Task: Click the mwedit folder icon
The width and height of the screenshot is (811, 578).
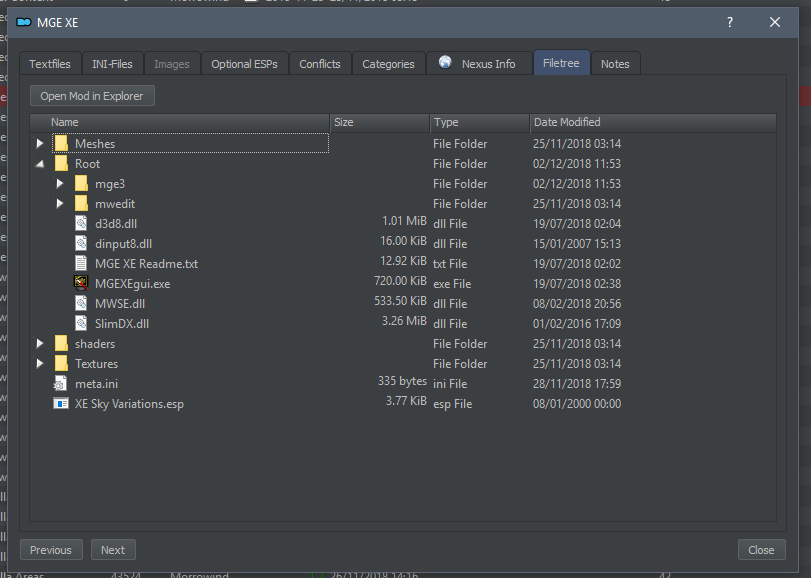Action: pos(81,204)
